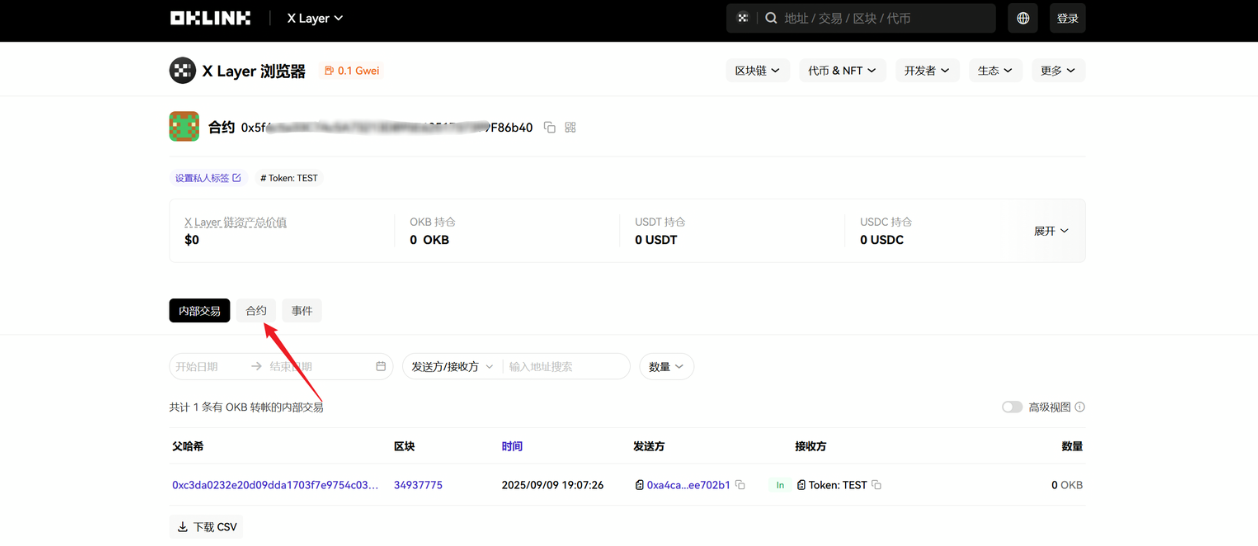Click the timestamp 2025/09/09 19:07:26
This screenshot has width=1258, height=546.
(x=552, y=485)
